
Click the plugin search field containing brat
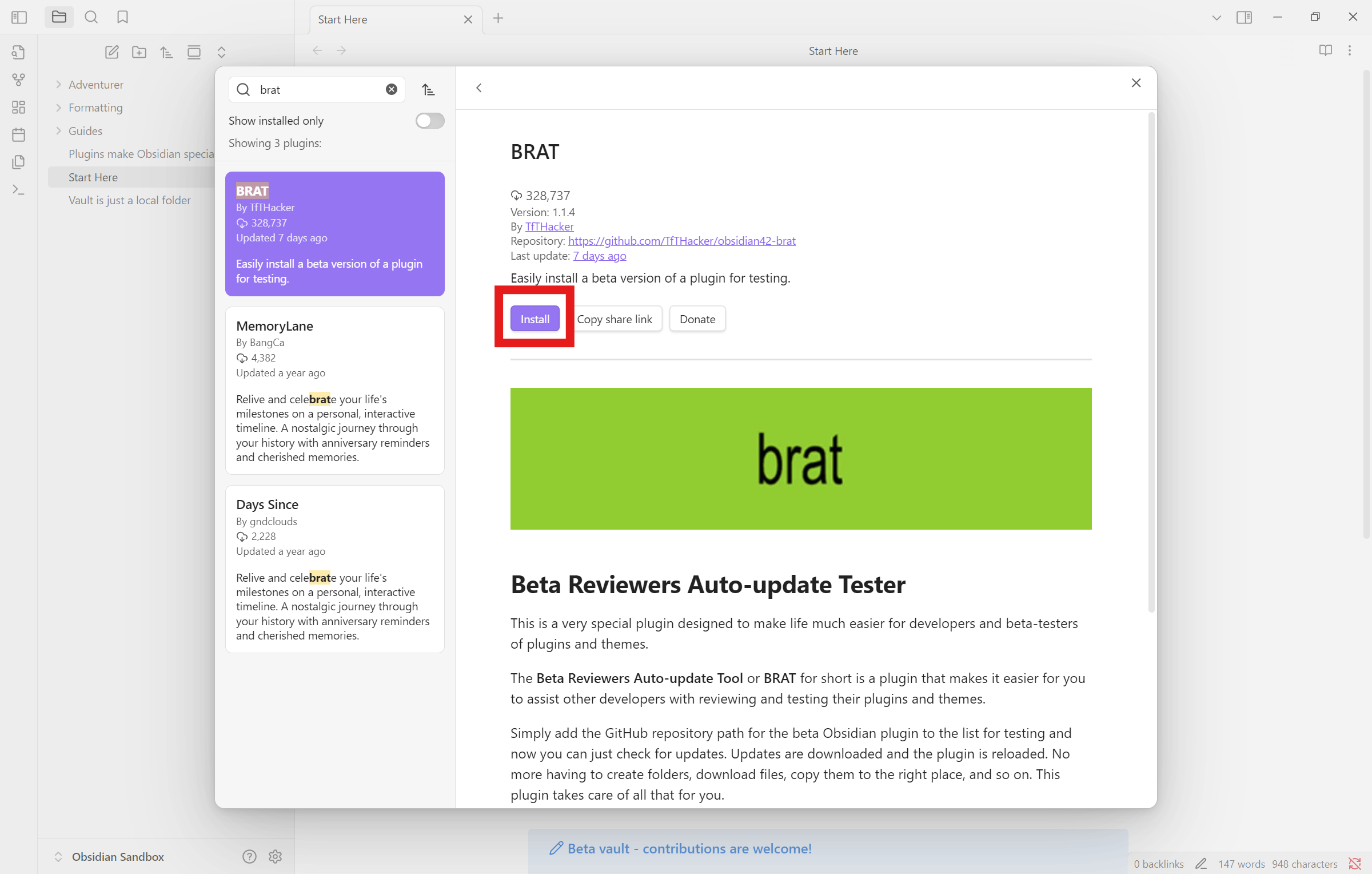pos(317,89)
